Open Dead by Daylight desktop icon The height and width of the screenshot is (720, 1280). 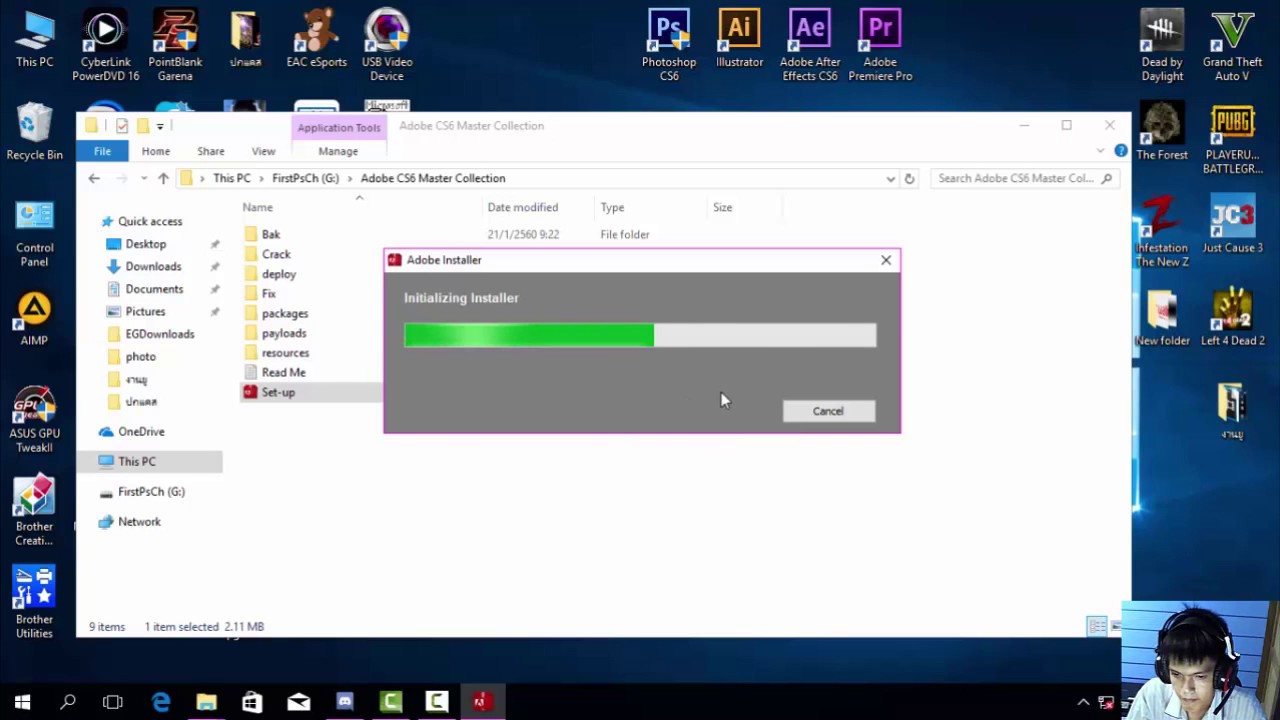coord(1162,45)
